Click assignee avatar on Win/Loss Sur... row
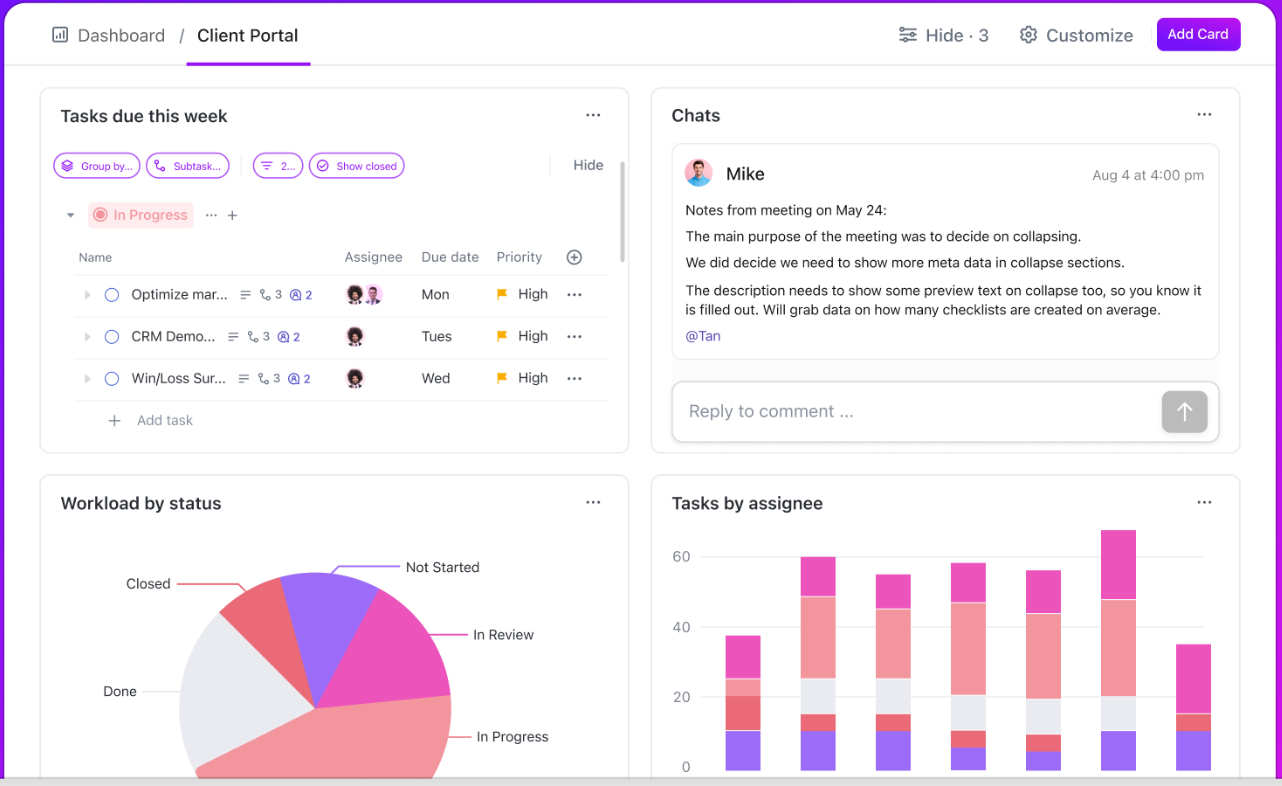Screen dimensions: 1282x786 click(355, 379)
